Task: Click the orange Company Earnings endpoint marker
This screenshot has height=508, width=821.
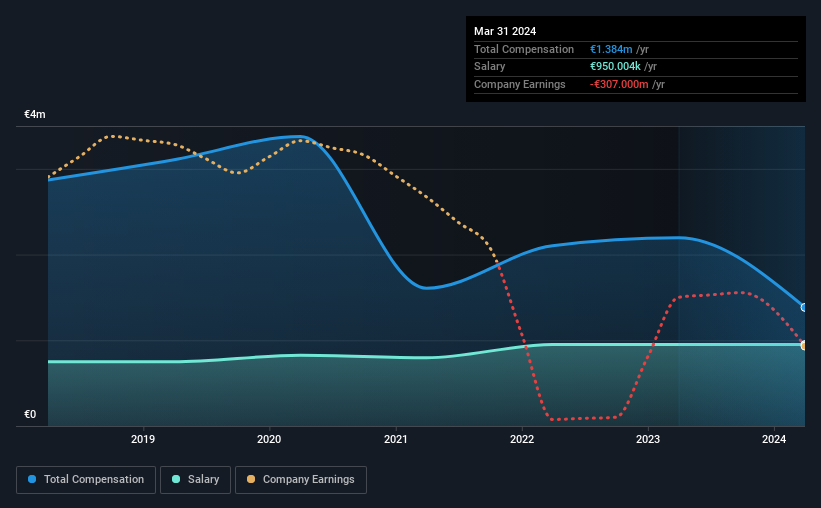Action: 804,346
